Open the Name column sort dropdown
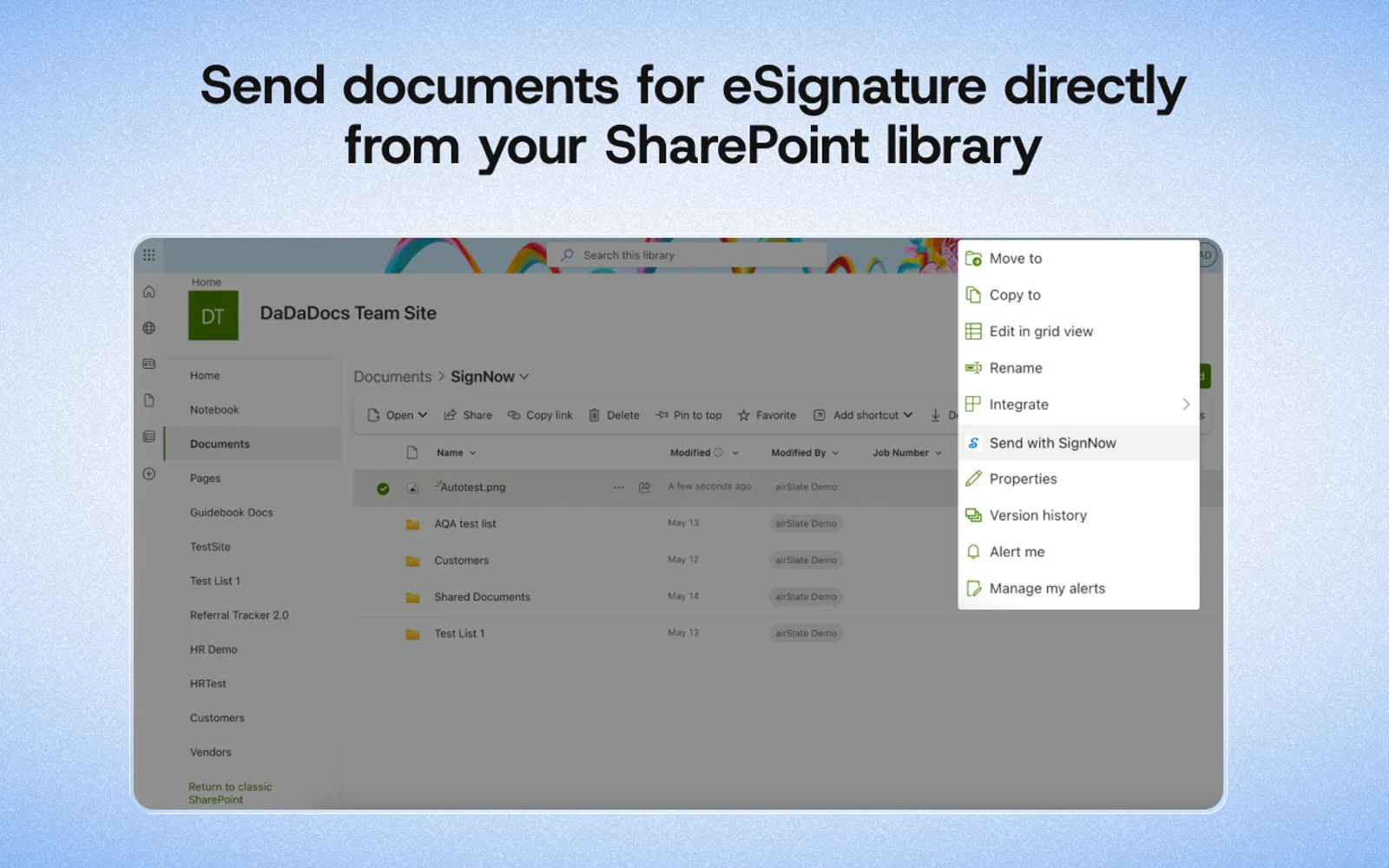 [x=472, y=453]
